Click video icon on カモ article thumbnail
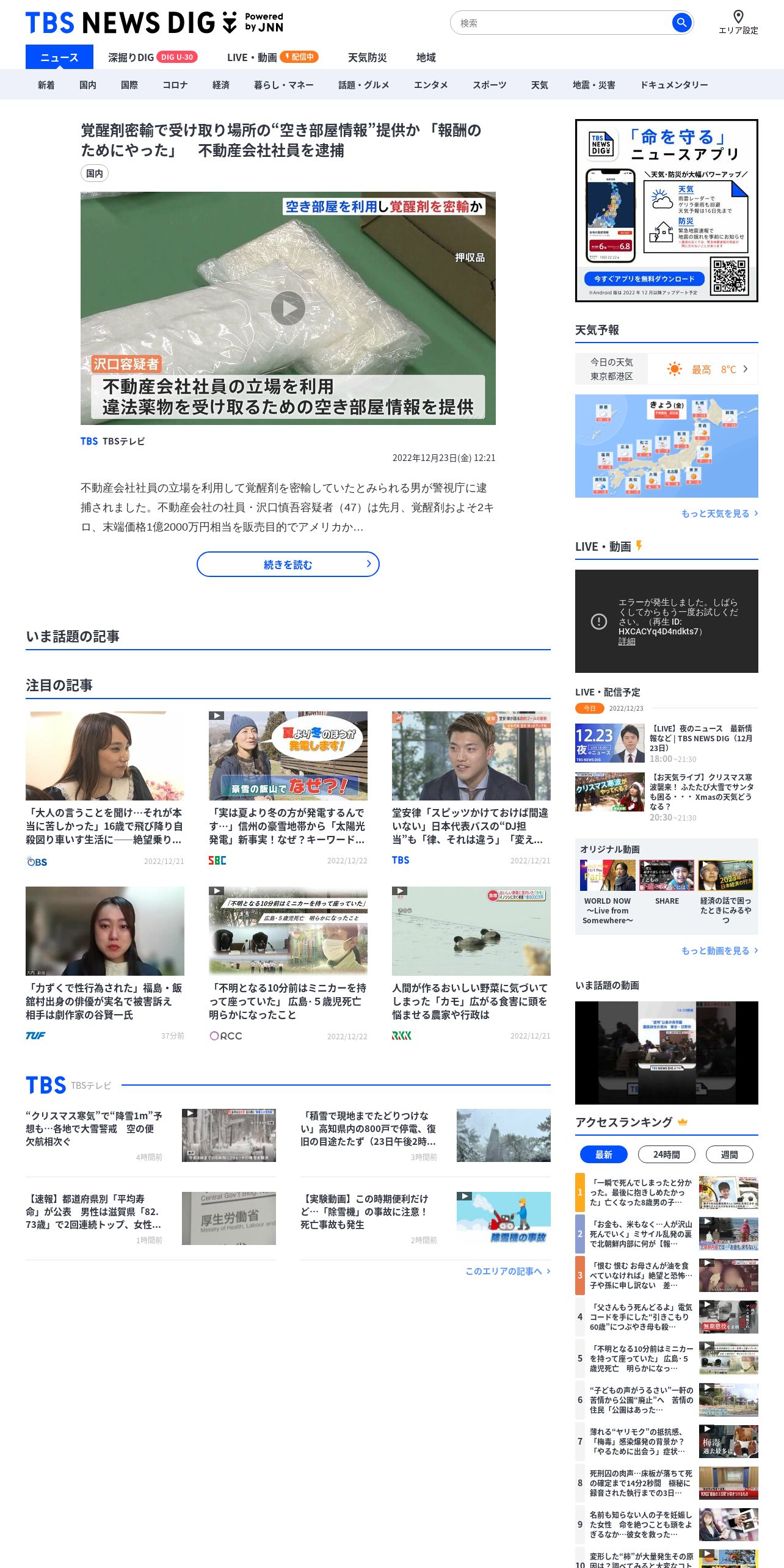Screen dimensions: 784x1568 pos(399,891)
